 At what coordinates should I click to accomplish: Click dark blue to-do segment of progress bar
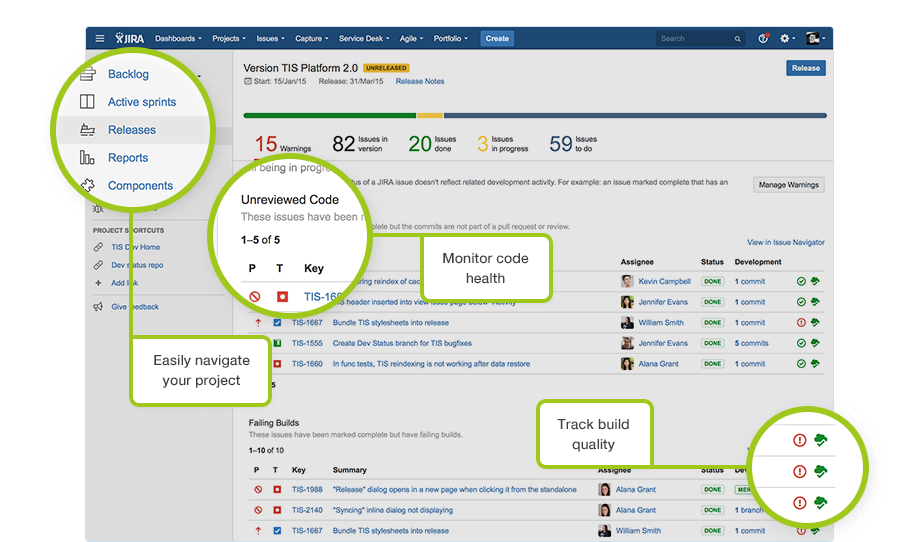tap(635, 116)
